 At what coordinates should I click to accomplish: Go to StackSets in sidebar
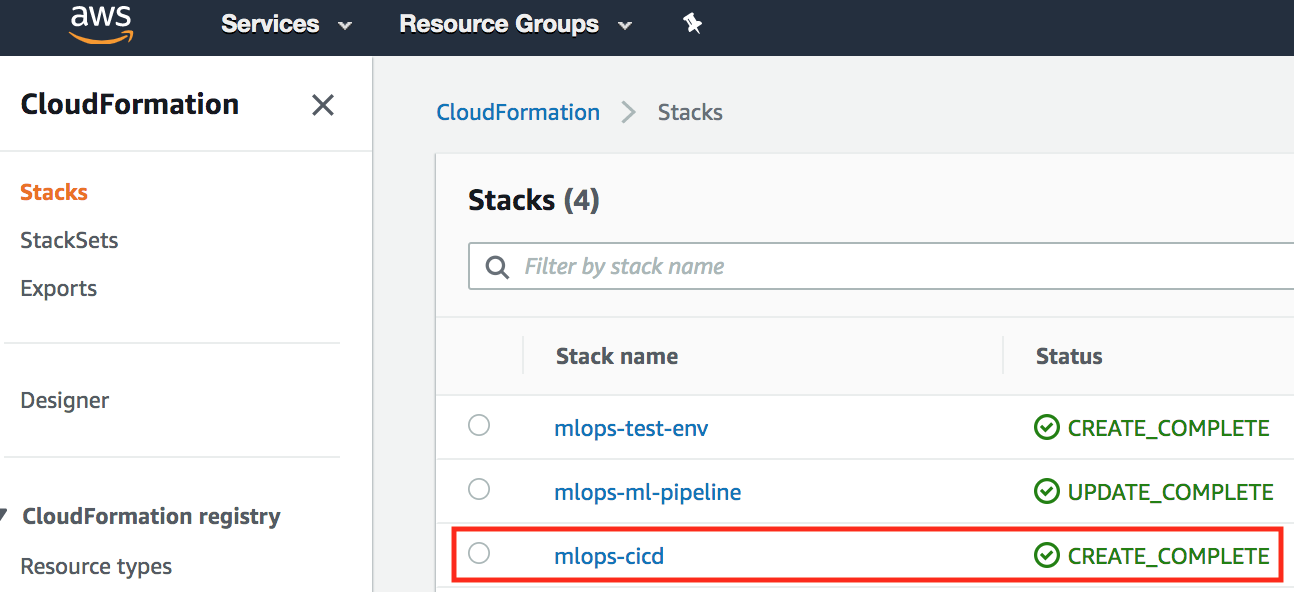(x=69, y=240)
